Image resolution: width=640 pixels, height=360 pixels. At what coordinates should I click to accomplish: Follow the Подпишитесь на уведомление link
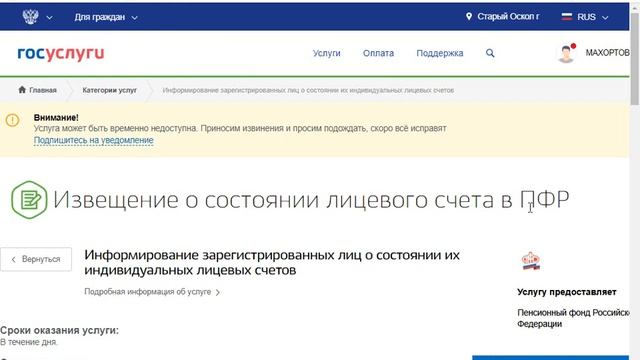pyautogui.click(x=93, y=140)
